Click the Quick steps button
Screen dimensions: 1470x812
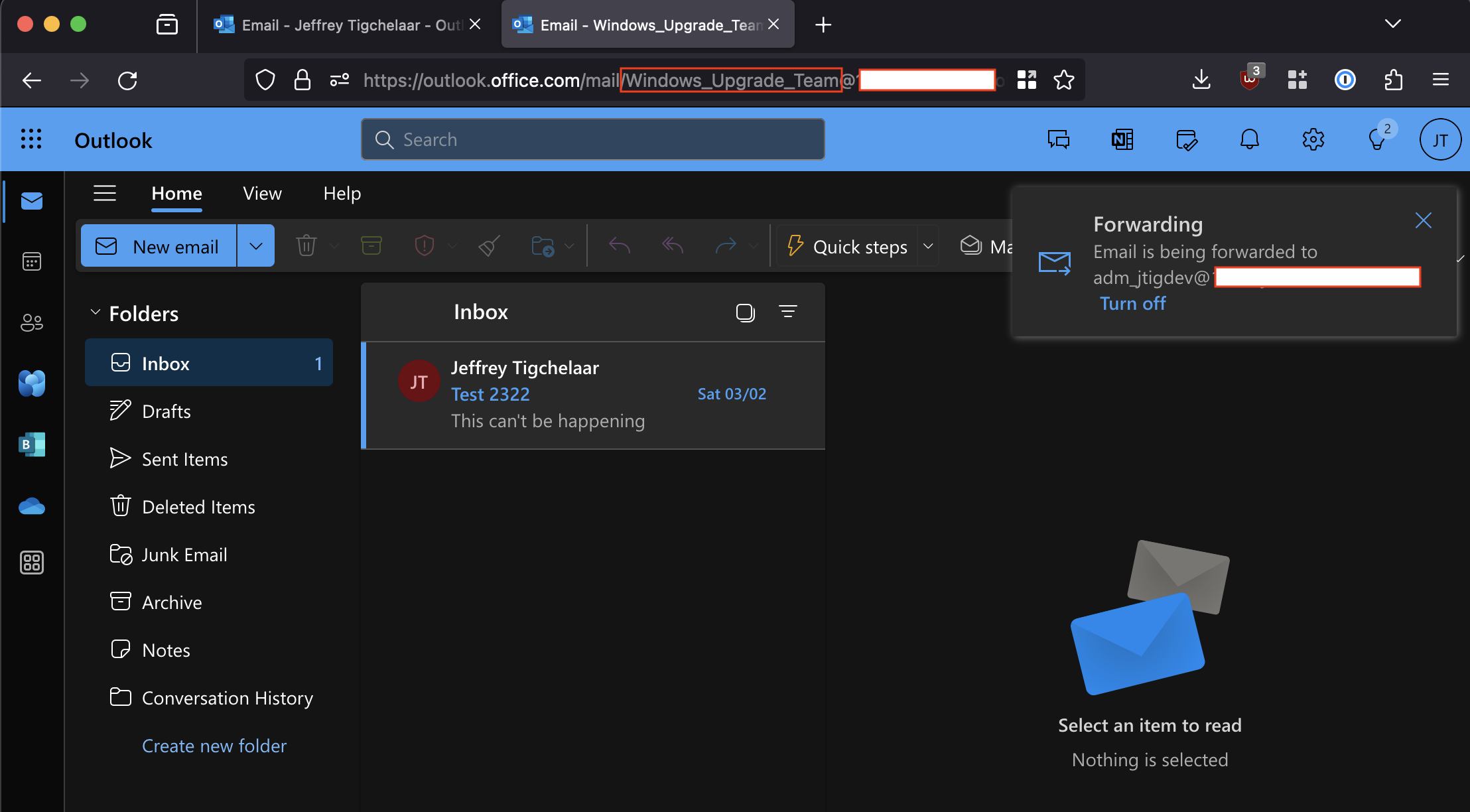[x=847, y=246]
